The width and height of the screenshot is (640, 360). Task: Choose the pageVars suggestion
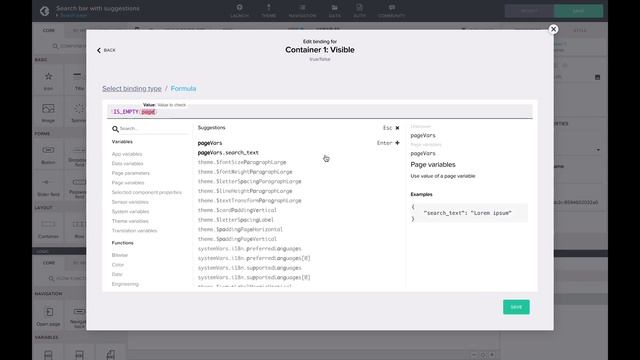coord(210,143)
